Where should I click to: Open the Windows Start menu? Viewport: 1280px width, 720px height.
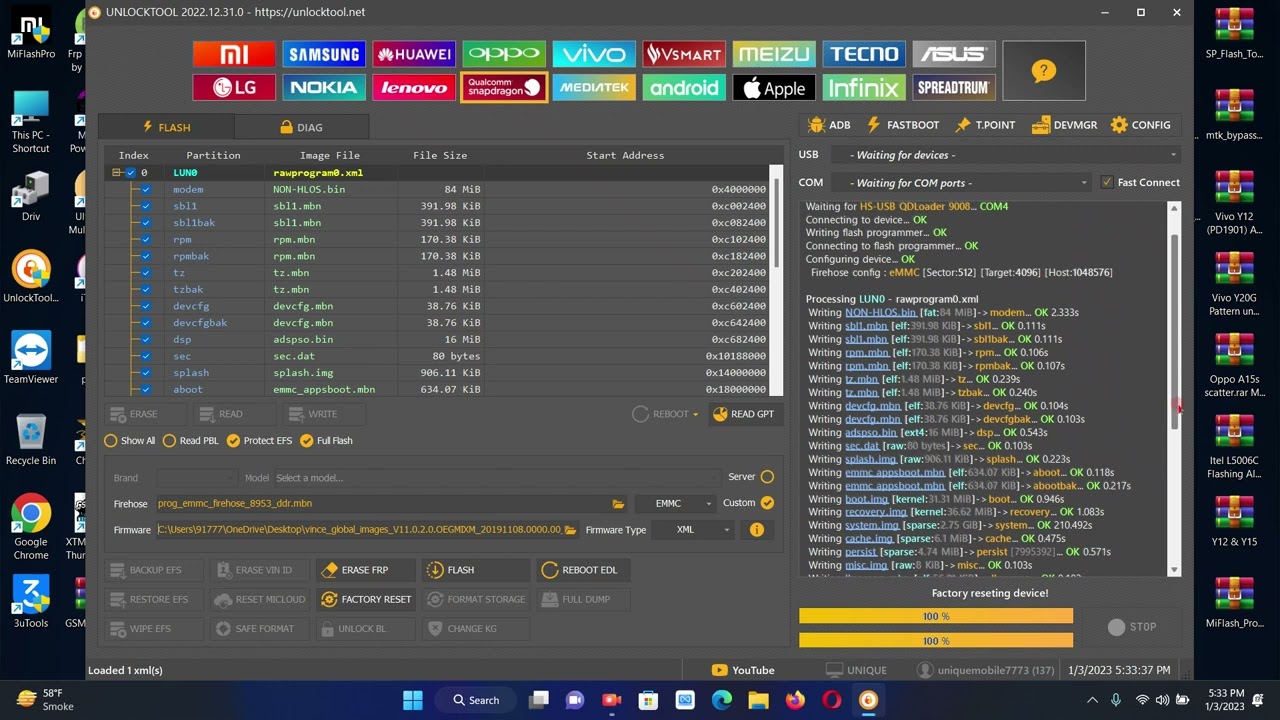click(x=412, y=700)
